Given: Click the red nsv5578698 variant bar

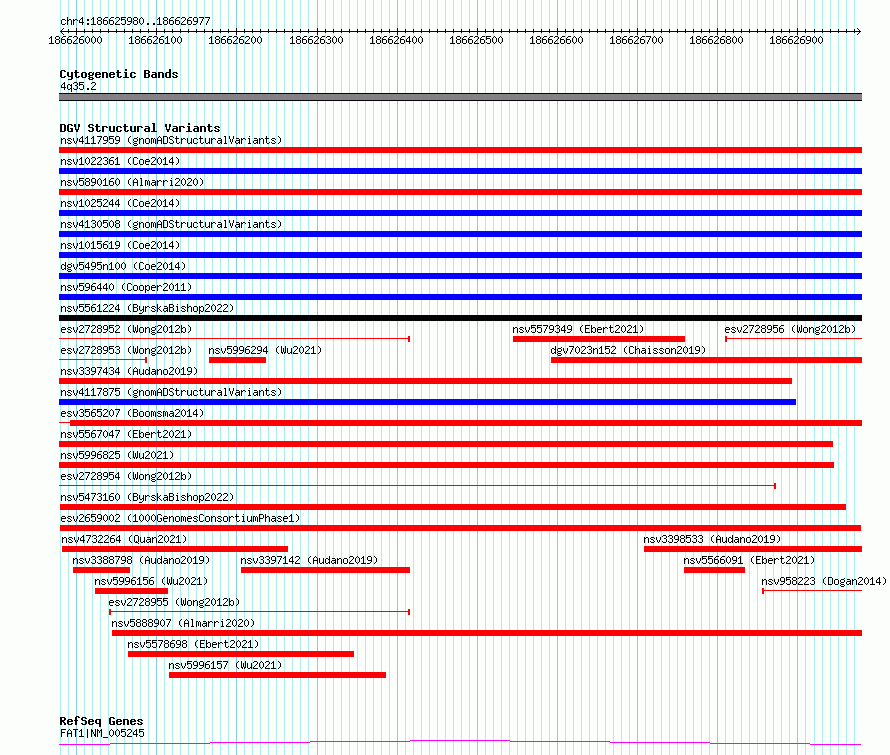Looking at the screenshot, I should coord(241,654).
